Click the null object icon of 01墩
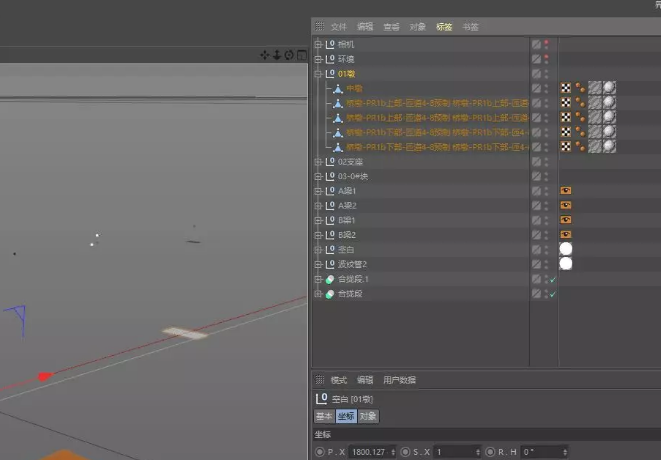The height and width of the screenshot is (460, 661). (x=330, y=73)
